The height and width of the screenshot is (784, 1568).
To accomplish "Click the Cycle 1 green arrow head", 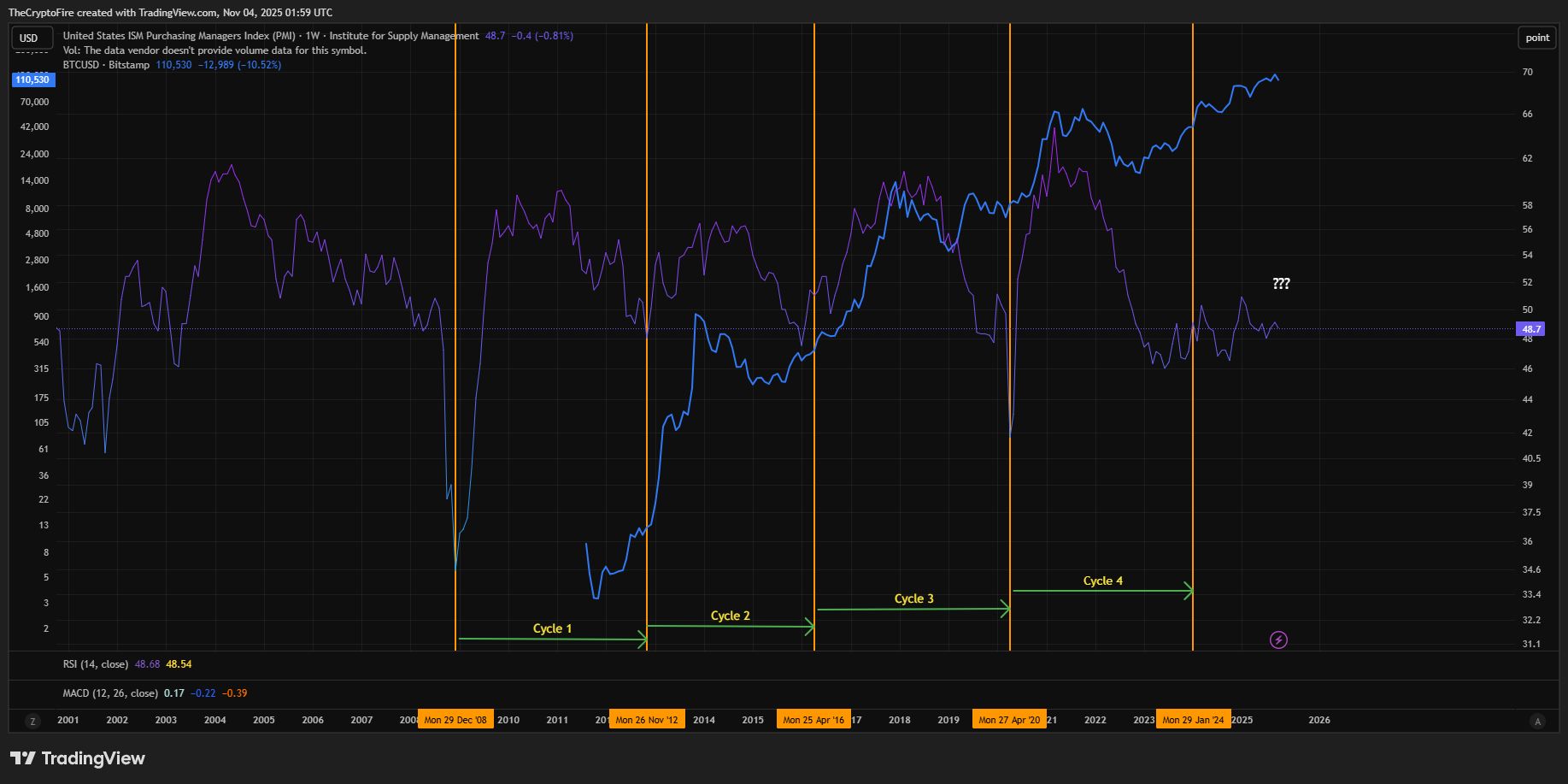I will pyautogui.click(x=642, y=639).
